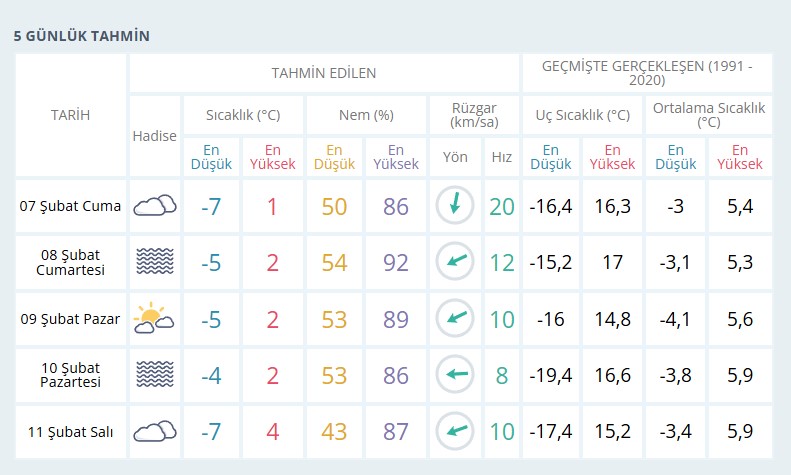Click the Ortalama Sıcaklık (°C) header

click(x=709, y=115)
